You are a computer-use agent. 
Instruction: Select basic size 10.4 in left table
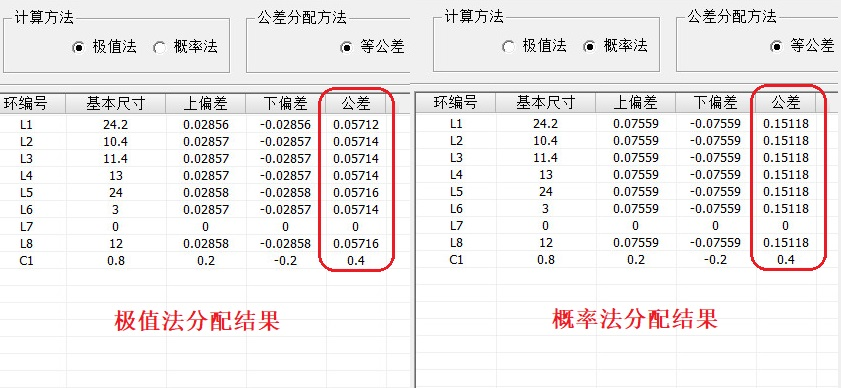tap(115, 142)
